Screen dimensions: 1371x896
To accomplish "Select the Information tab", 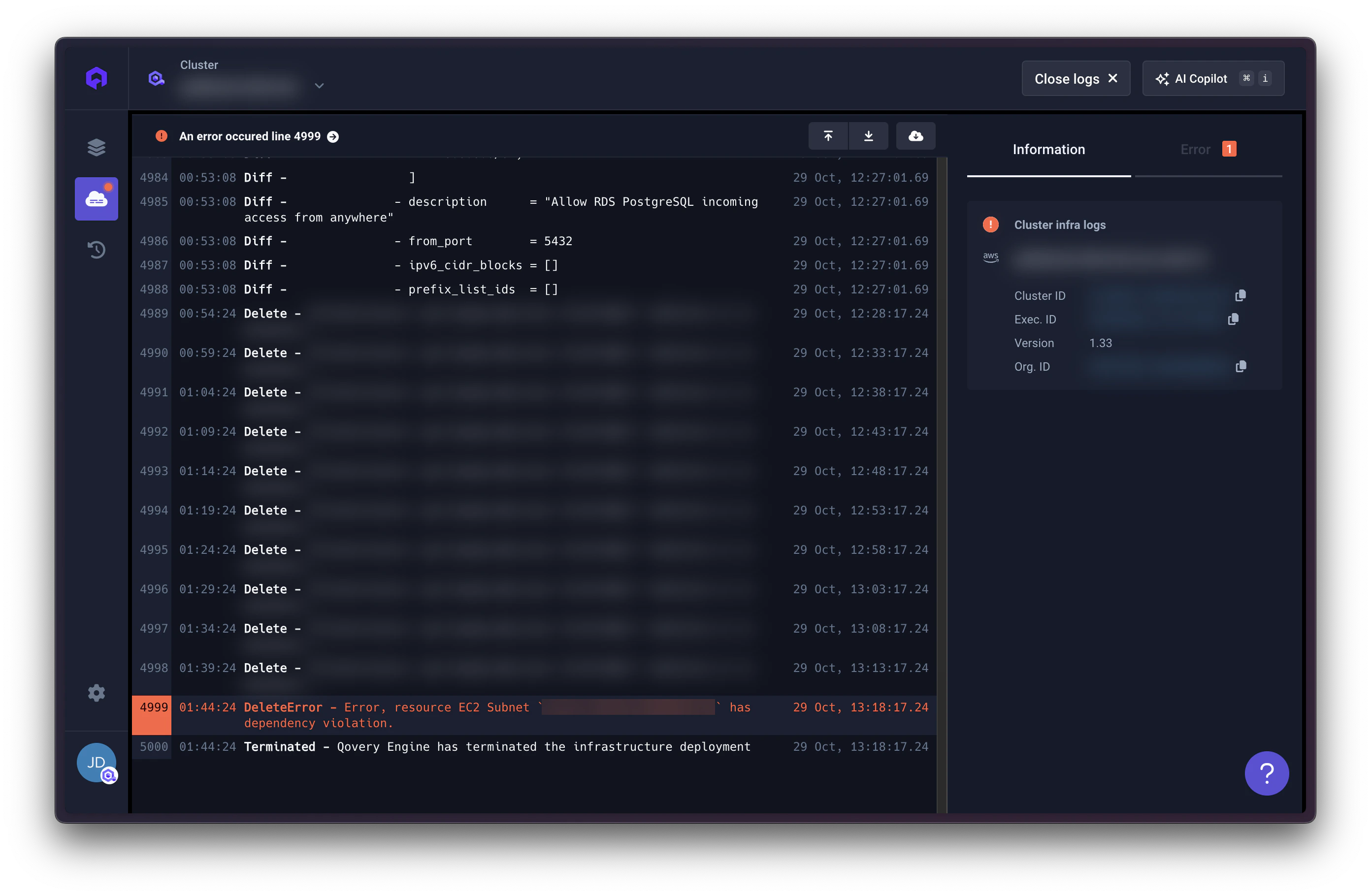I will pos(1048,149).
